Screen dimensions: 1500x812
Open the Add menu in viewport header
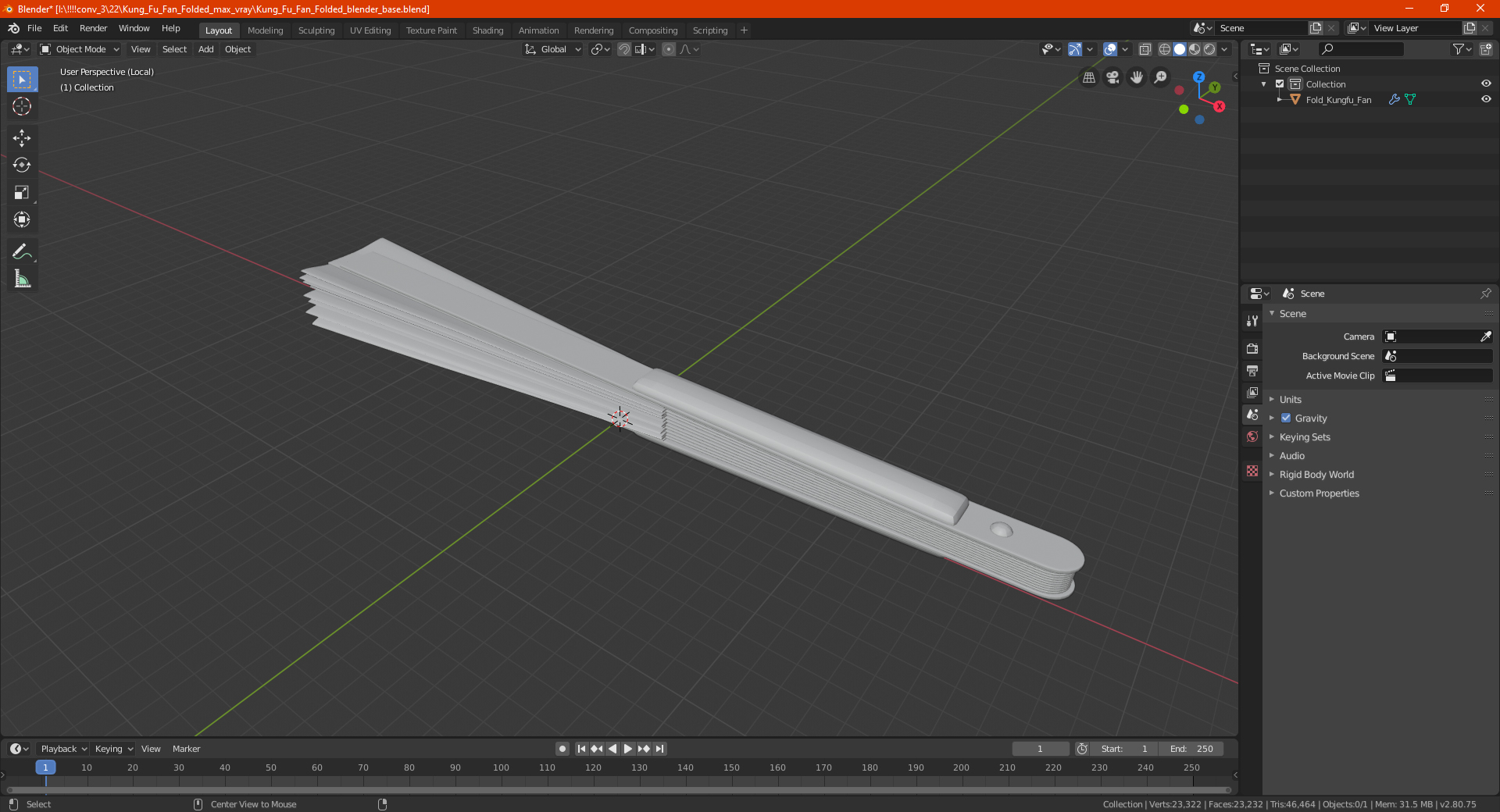pyautogui.click(x=205, y=49)
